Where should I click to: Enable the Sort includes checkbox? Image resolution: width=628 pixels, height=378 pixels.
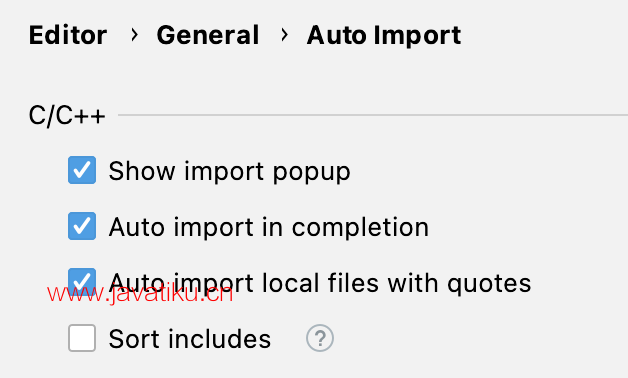[x=82, y=338]
